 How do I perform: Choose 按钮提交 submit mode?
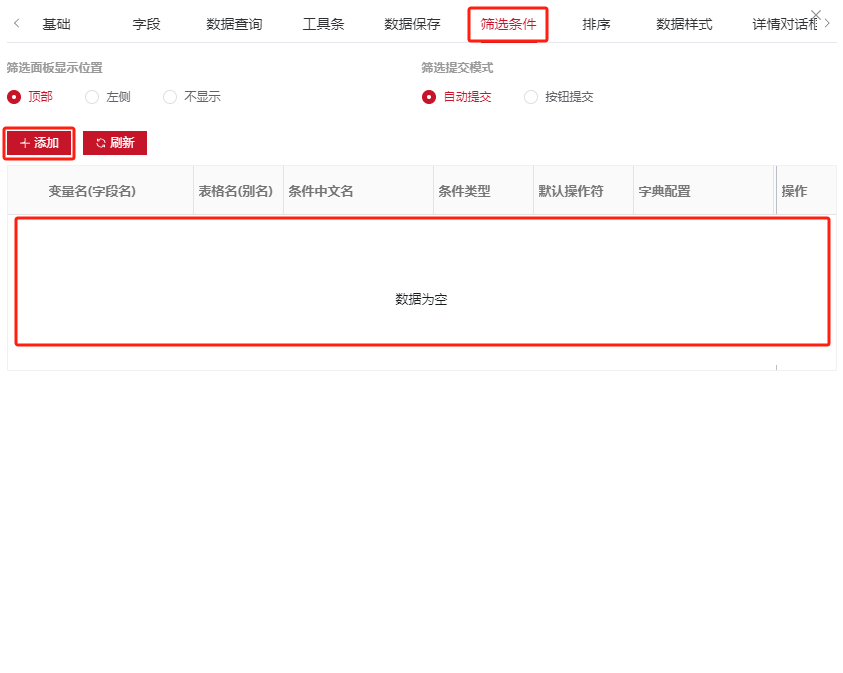pyautogui.click(x=531, y=97)
